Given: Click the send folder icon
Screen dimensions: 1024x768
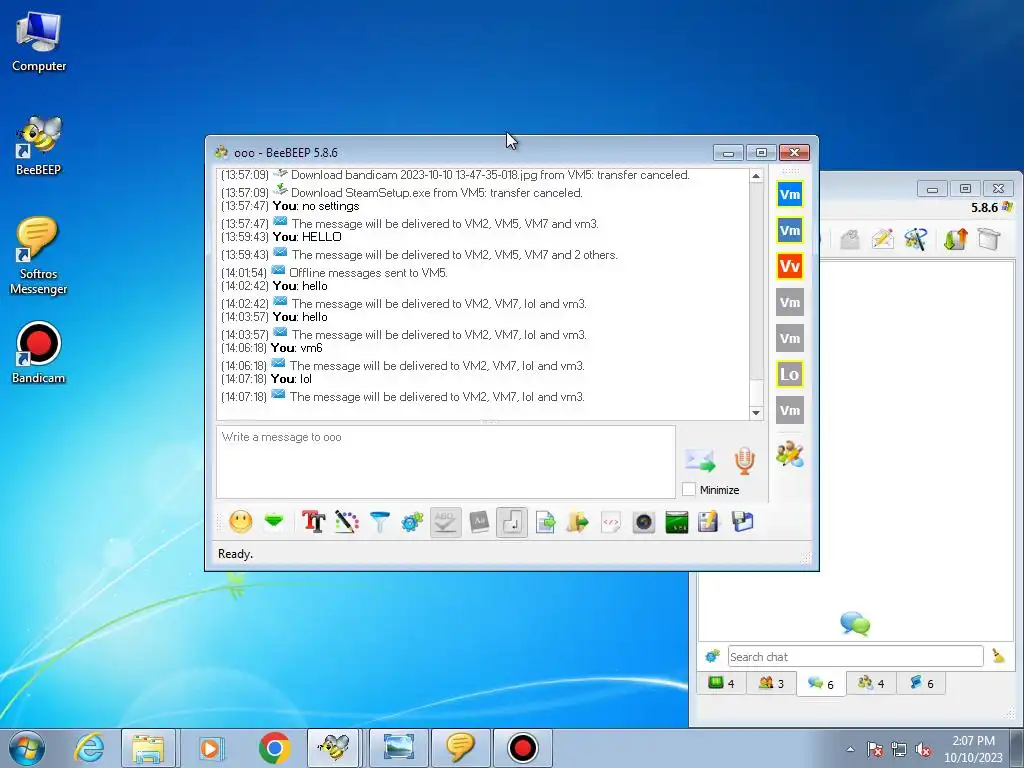Looking at the screenshot, I should click(x=577, y=522).
